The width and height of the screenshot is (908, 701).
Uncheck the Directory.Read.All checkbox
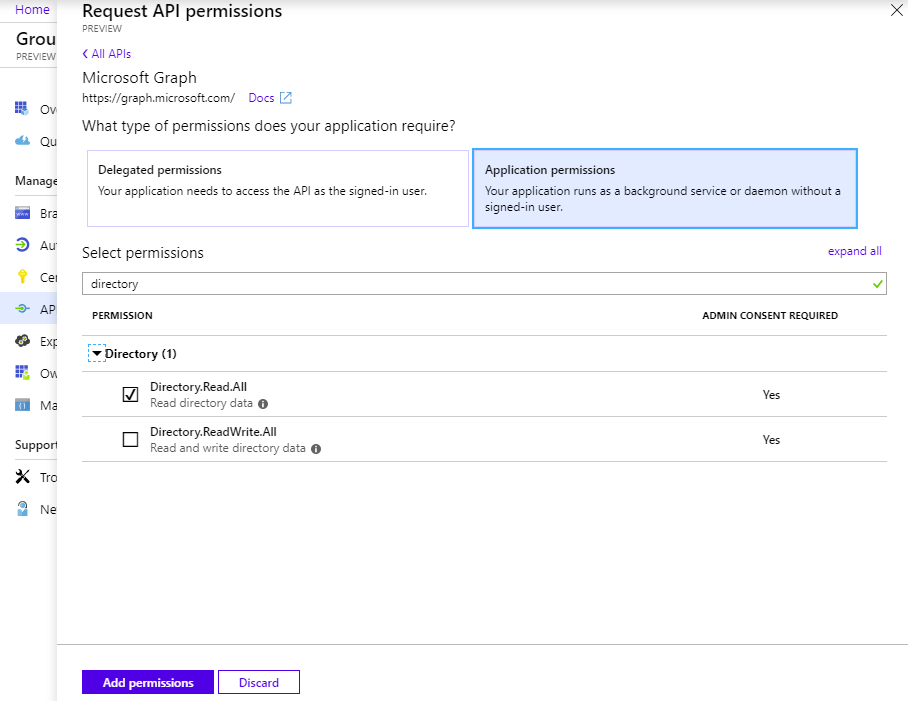130,394
